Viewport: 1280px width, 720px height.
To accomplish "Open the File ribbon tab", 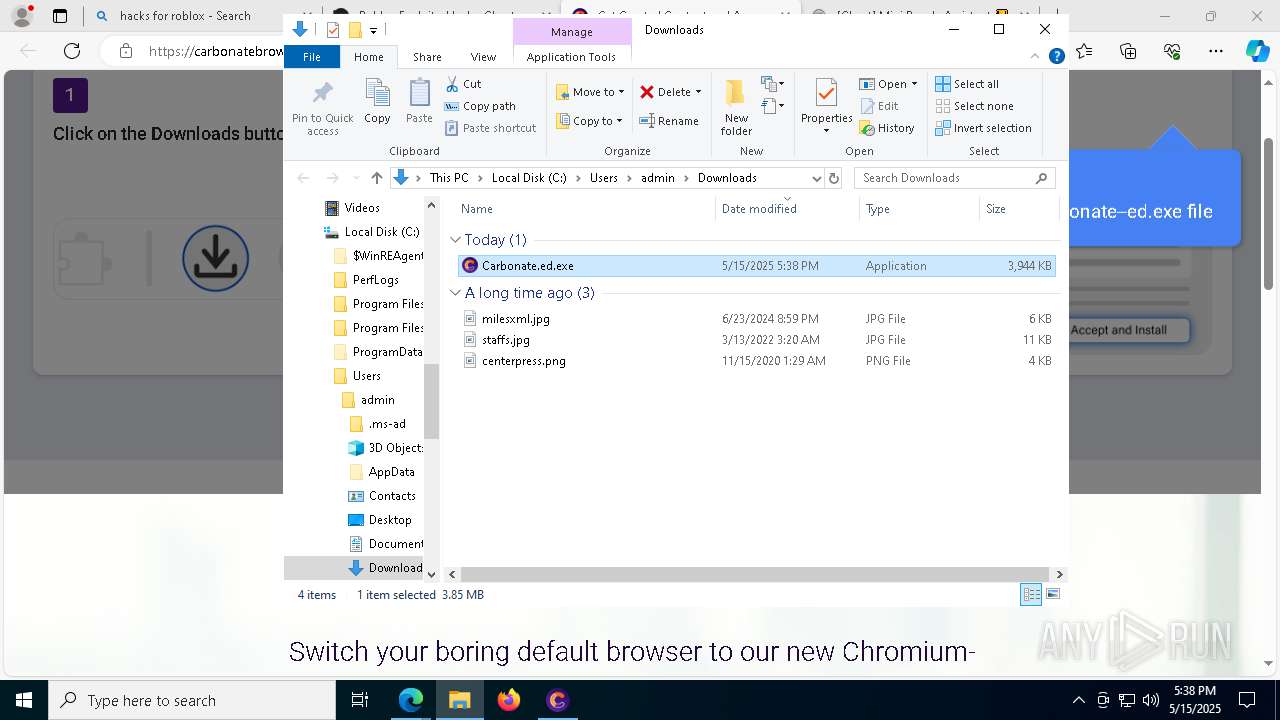I will 312,57.
